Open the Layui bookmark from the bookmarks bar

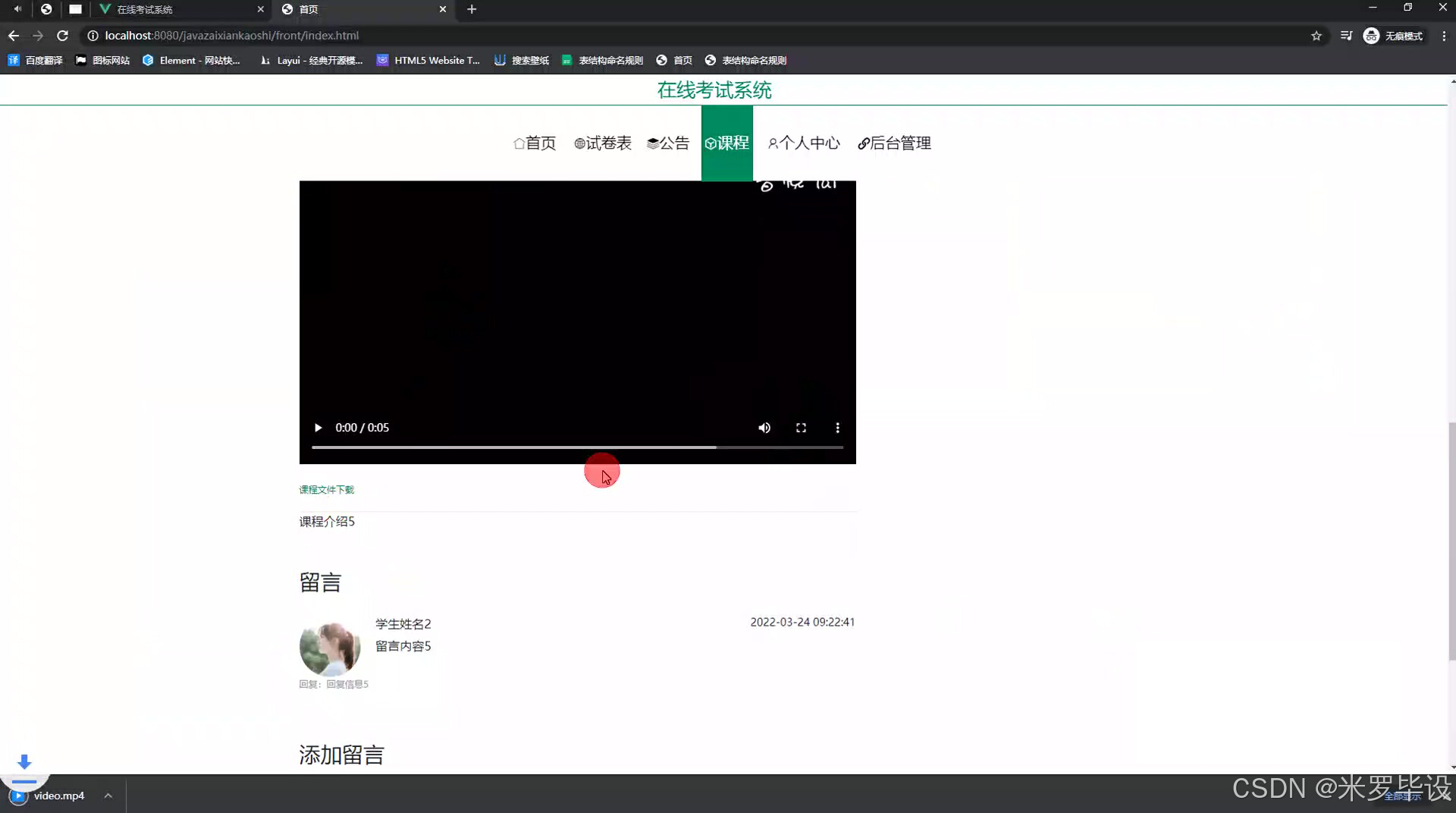click(311, 60)
